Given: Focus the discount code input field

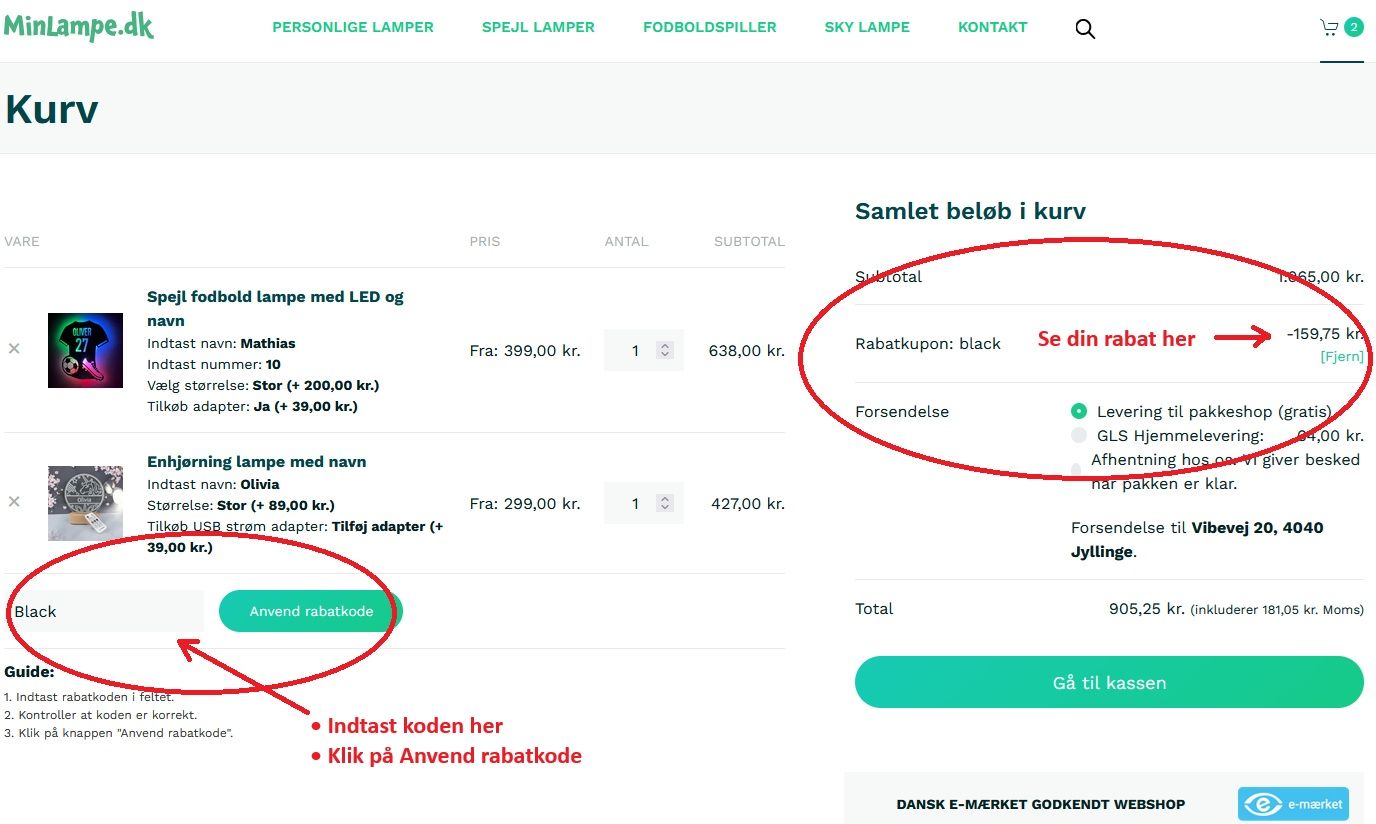Looking at the screenshot, I should (x=105, y=611).
